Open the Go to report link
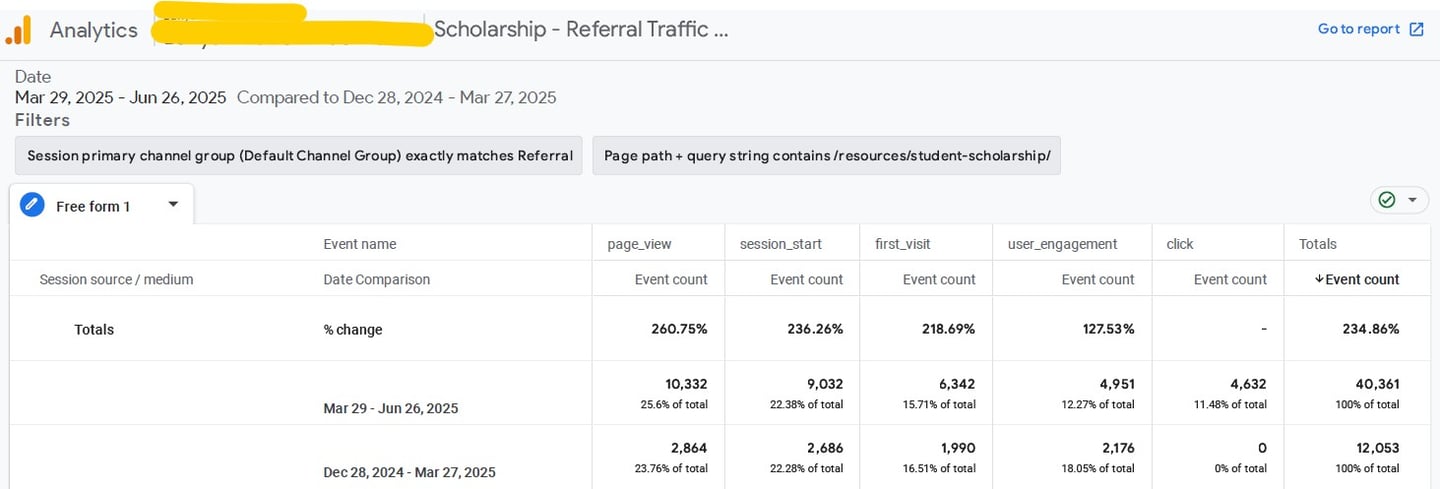The width and height of the screenshot is (1440, 489). pyautogui.click(x=1358, y=29)
